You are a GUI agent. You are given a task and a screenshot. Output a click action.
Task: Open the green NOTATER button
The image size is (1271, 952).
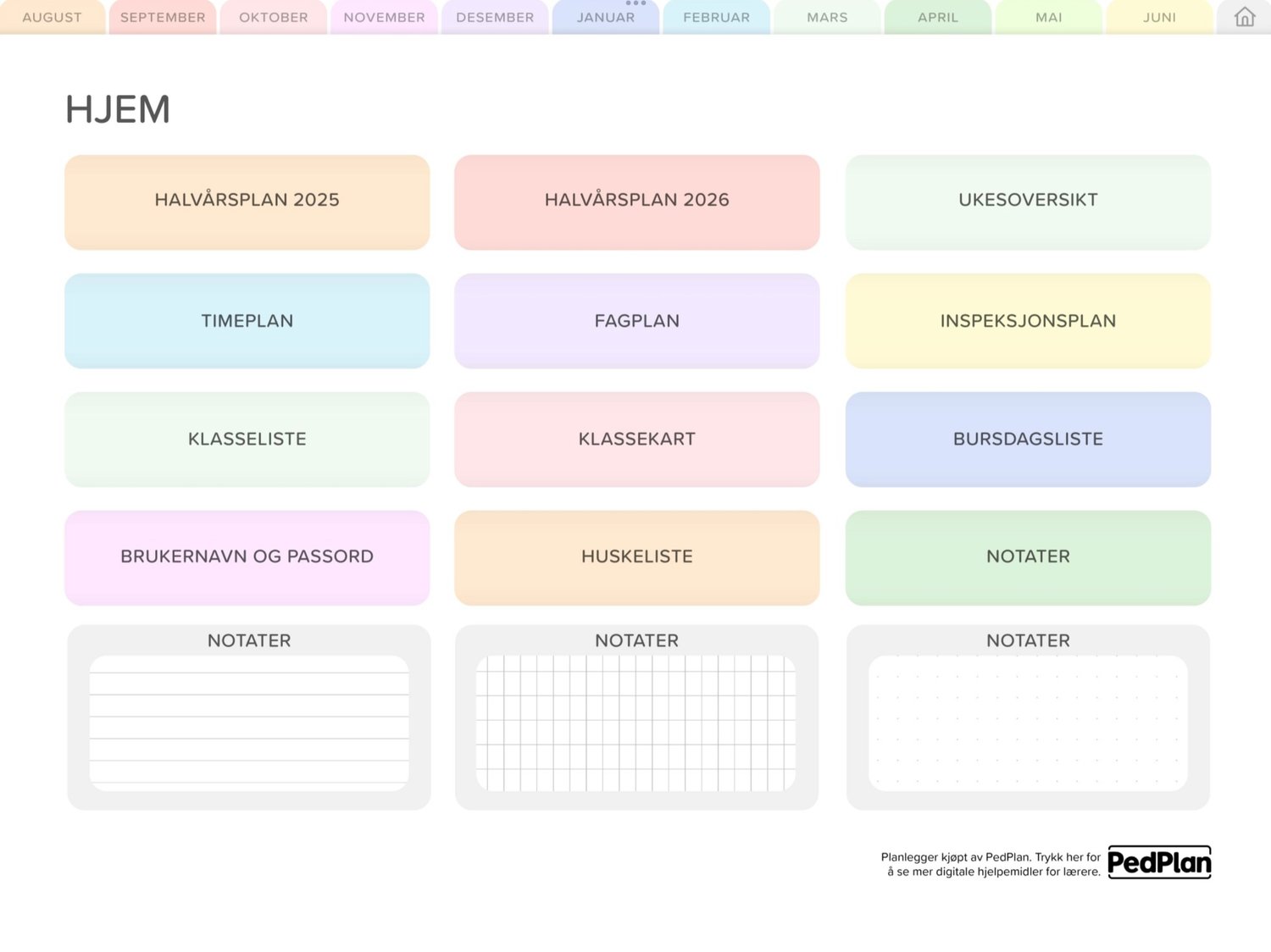tap(1028, 557)
